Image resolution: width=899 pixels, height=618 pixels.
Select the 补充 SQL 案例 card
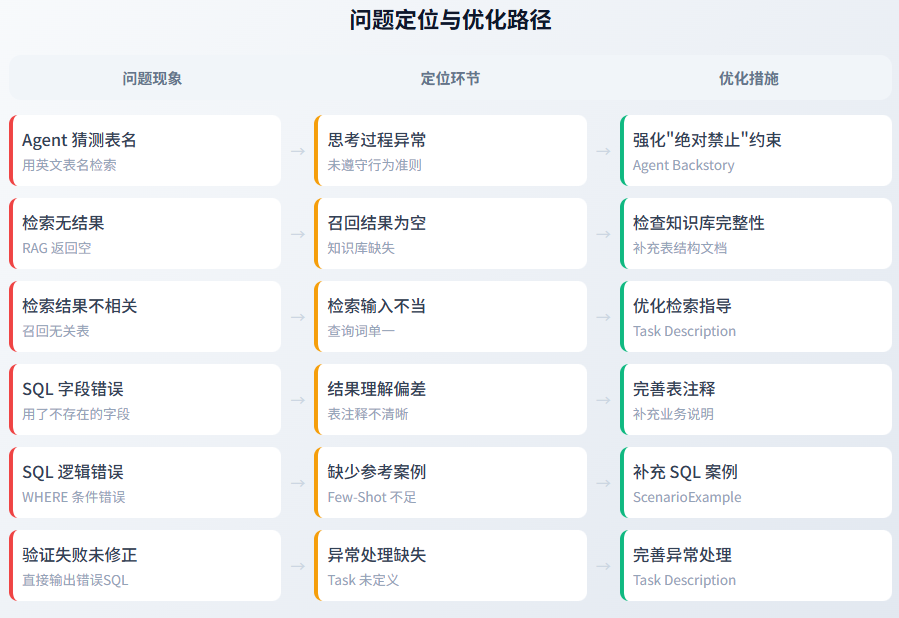(756, 483)
